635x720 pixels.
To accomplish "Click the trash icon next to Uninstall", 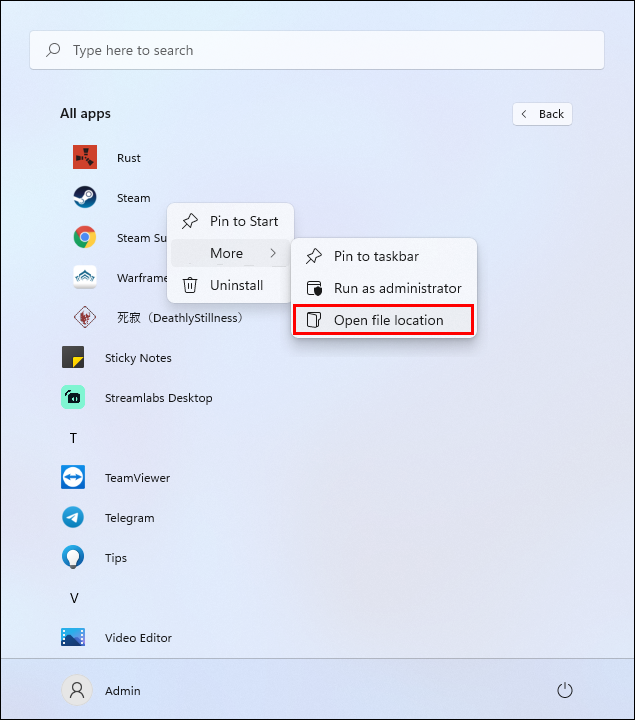I will point(190,285).
